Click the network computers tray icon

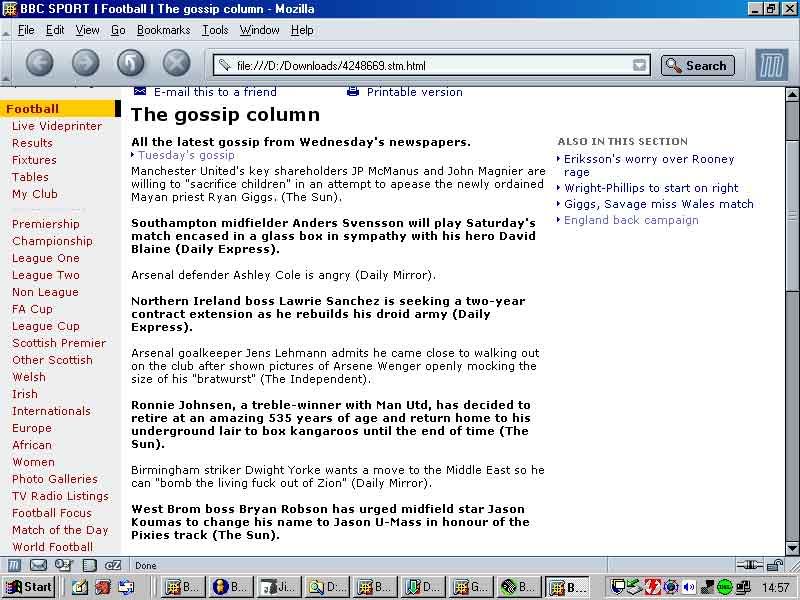(742, 587)
